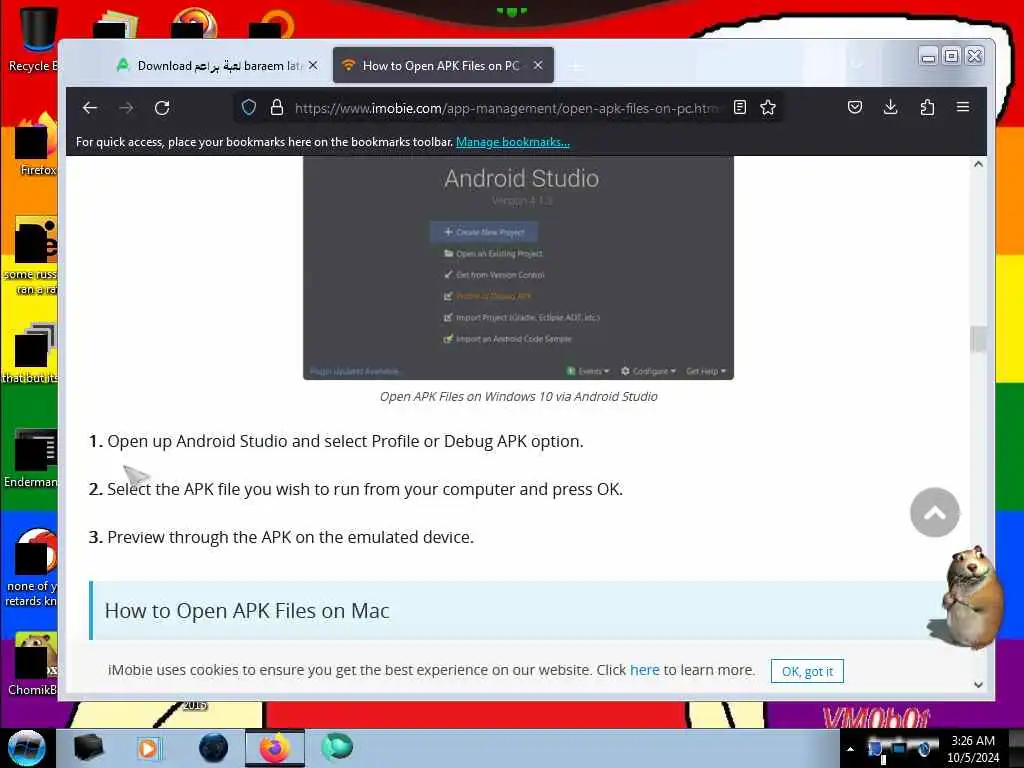This screenshot has width=1024, height=768.
Task: Open the Firefox desktop shortcut
Action: (36, 145)
